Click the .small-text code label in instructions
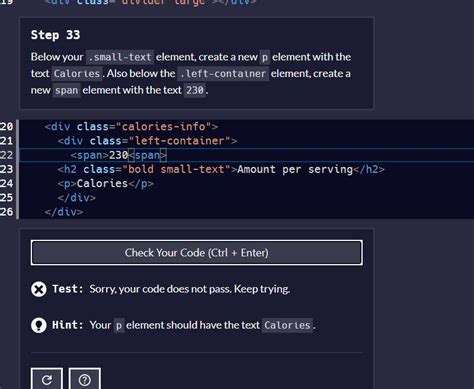 120,57
